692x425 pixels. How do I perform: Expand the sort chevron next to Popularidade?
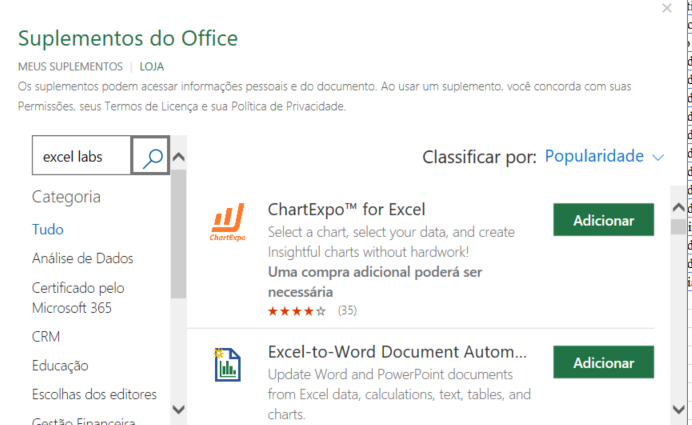click(x=658, y=157)
